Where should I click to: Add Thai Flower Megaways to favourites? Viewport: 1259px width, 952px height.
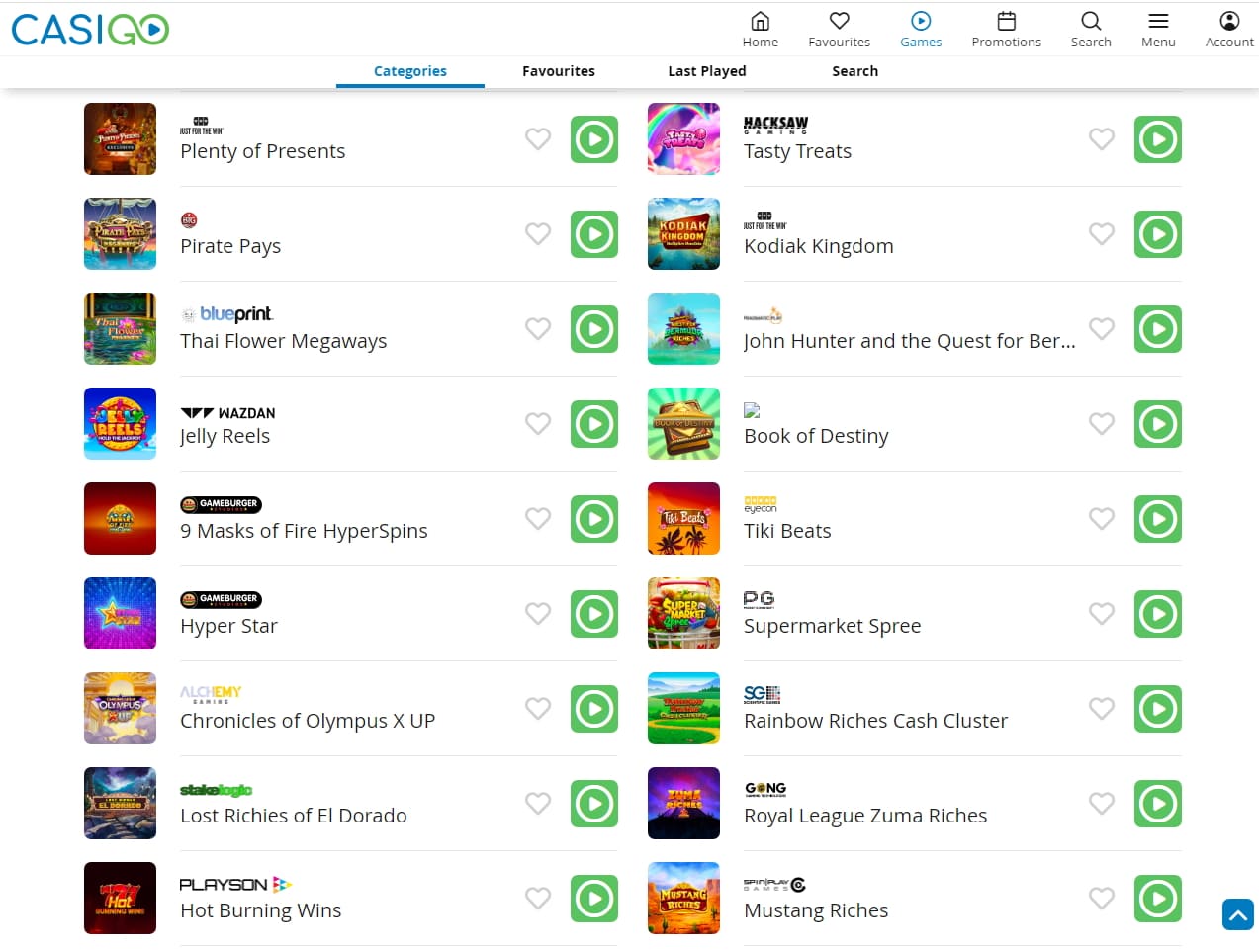tap(538, 329)
